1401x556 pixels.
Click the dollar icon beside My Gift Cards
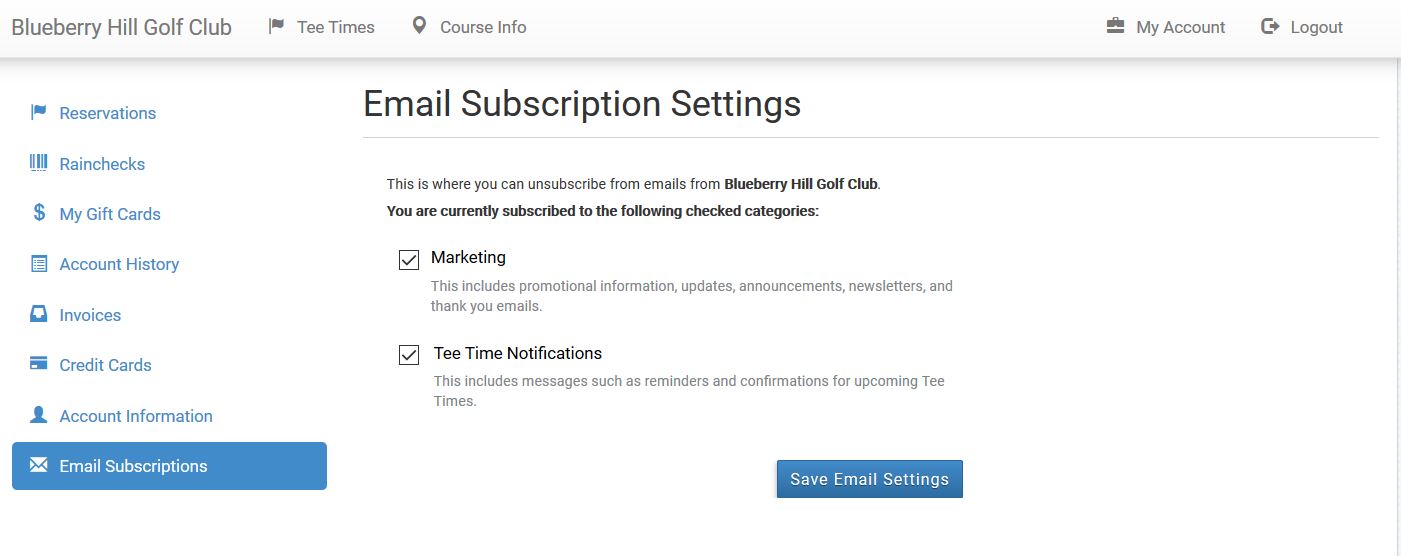(39, 213)
